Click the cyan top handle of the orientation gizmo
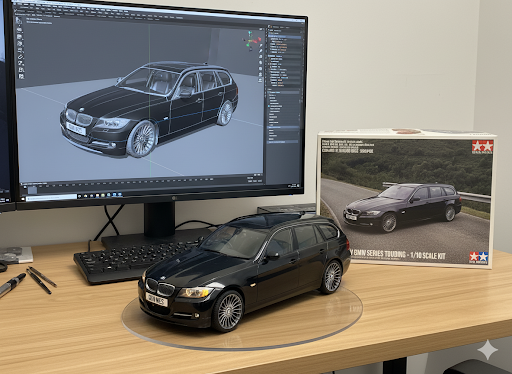Screen dimensions: 512x374 (250, 33)
